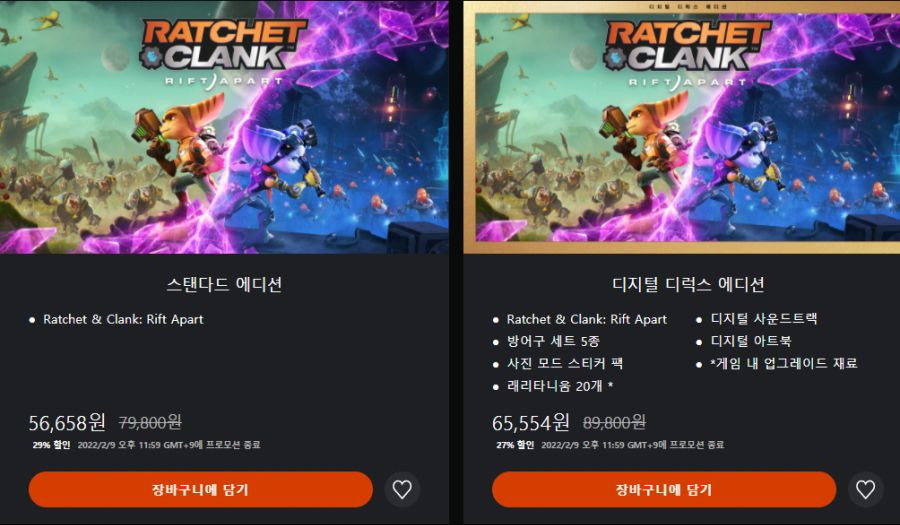Click 장바구니에 담기 for the 스탠다드 에디션
The width and height of the screenshot is (900, 525).
[200, 489]
